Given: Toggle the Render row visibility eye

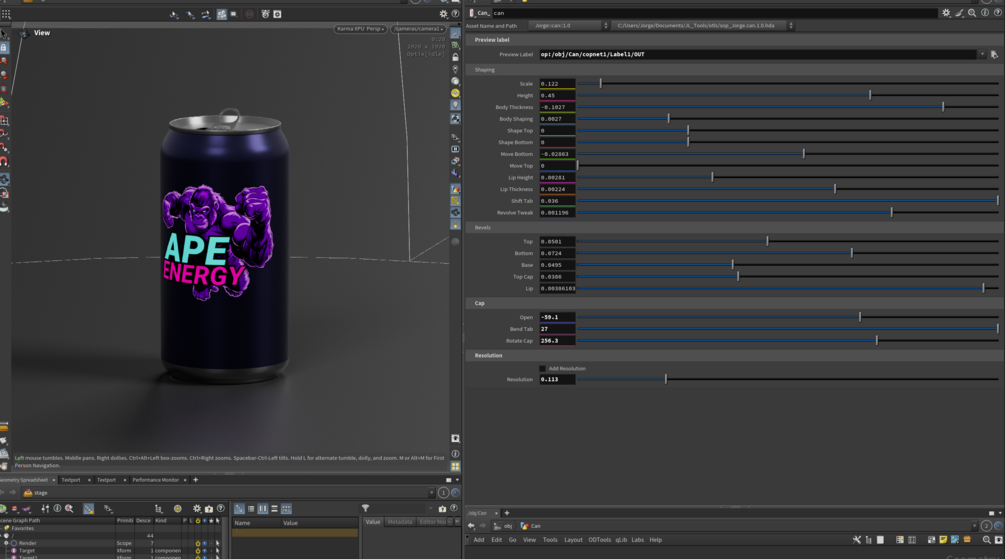Looking at the screenshot, I should click(204, 543).
